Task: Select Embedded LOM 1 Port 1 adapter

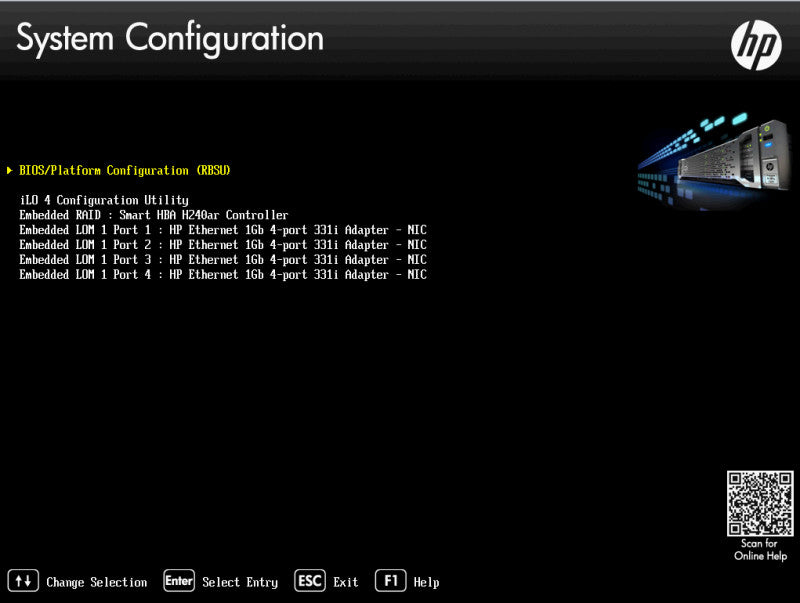Action: 223,230
